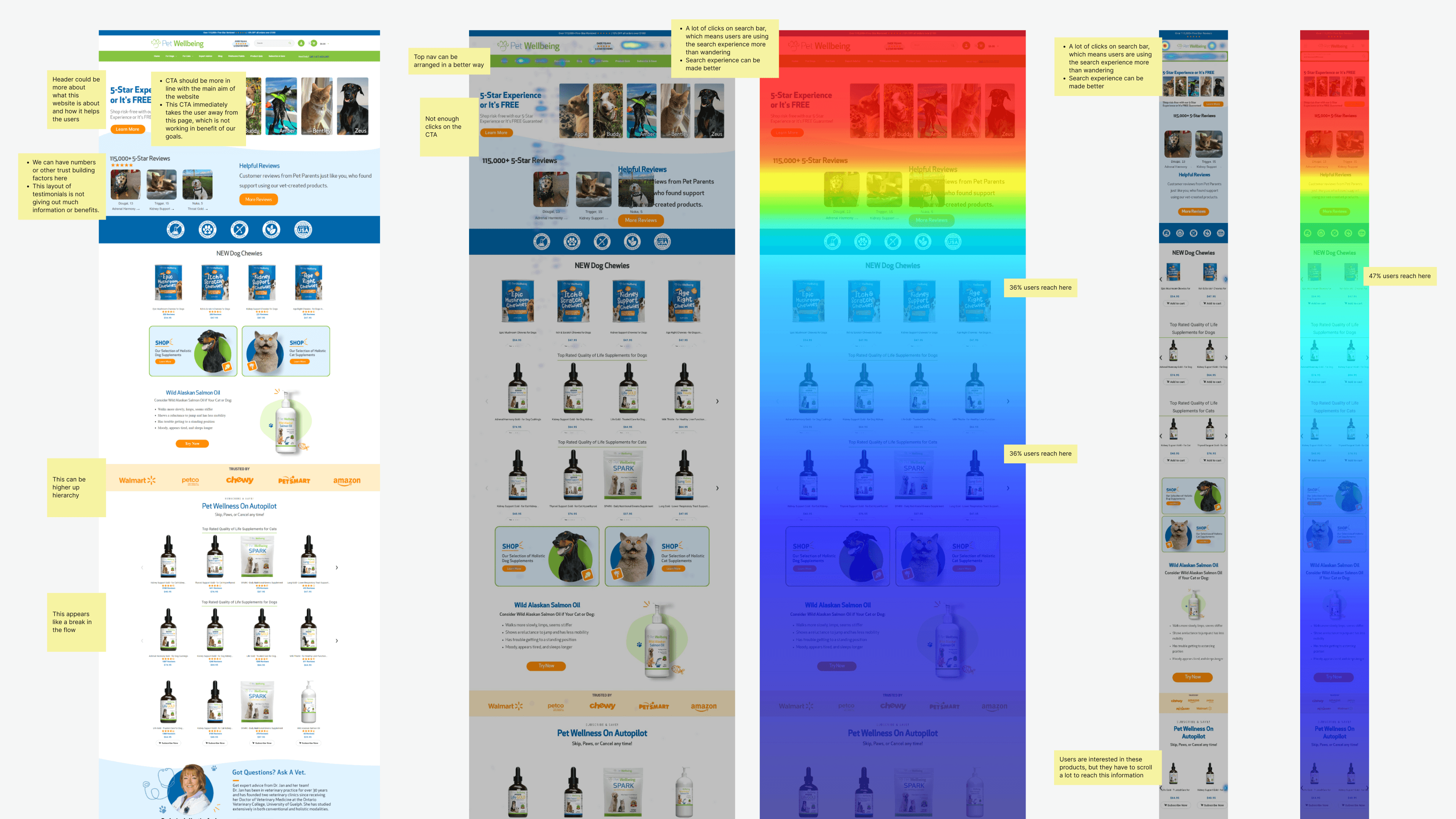Screen dimensions: 1456x819
Task: Click the Made in USA badge in the leftmost mockup
Action: [x=303, y=229]
